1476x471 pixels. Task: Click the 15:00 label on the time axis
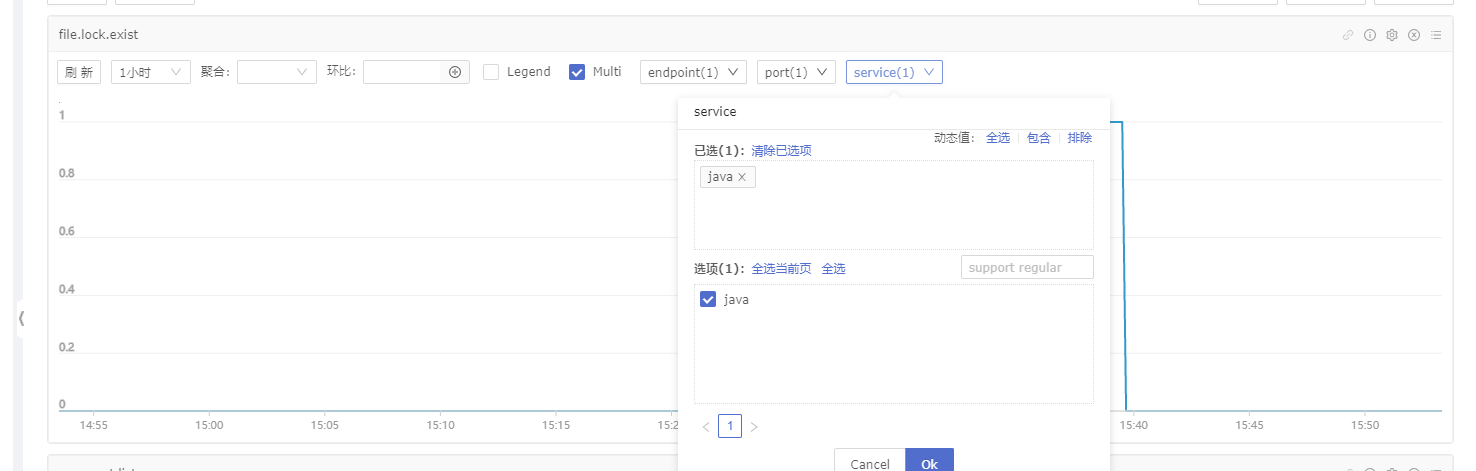pyautogui.click(x=209, y=425)
